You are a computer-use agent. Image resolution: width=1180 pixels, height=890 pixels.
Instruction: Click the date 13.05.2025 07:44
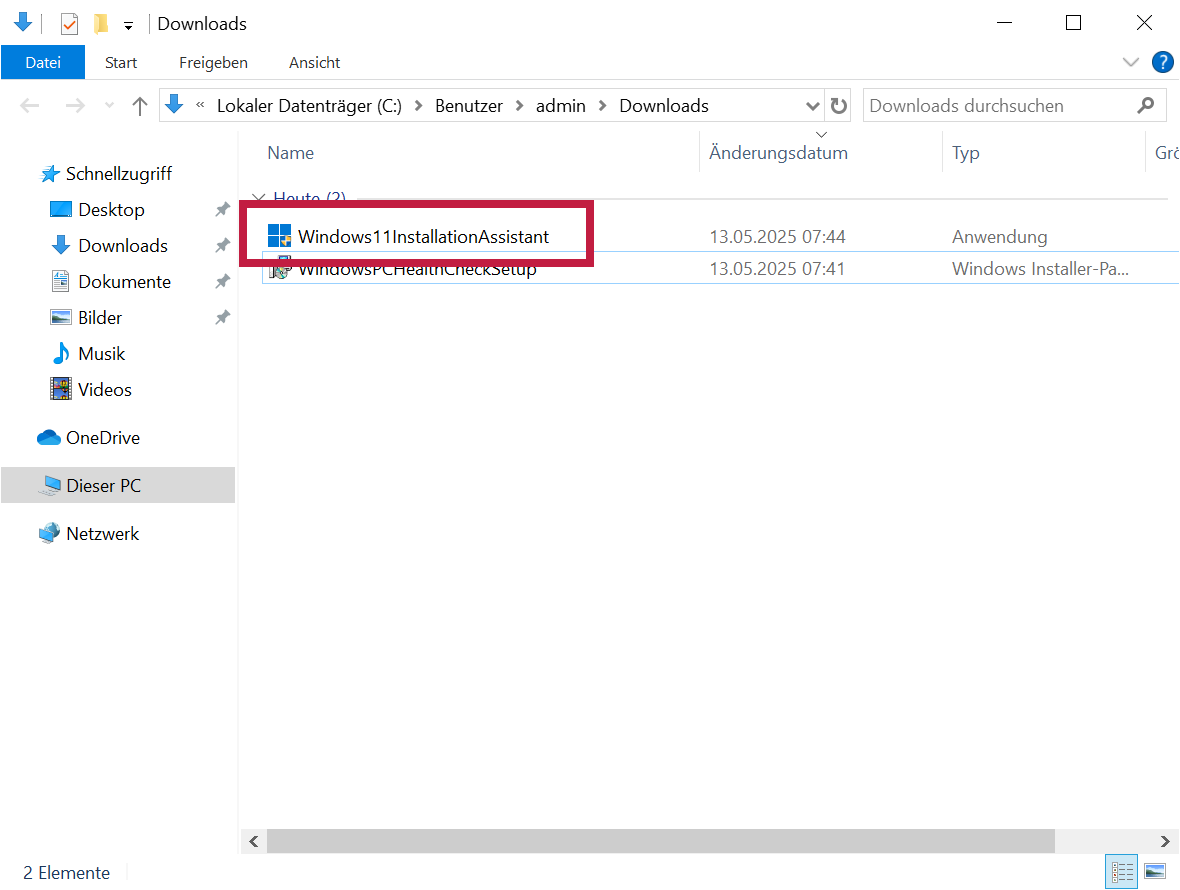coord(777,237)
